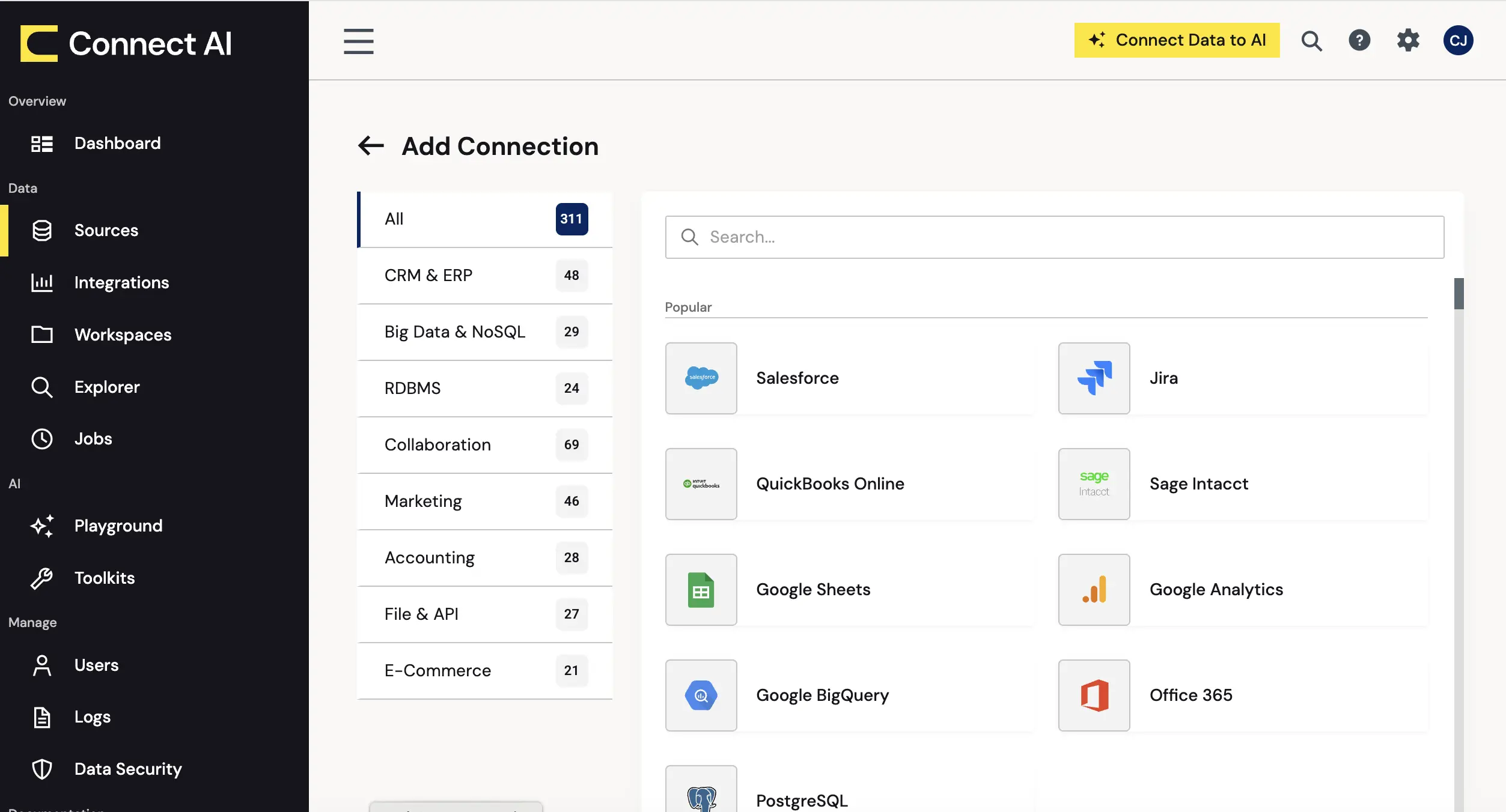Screen dimensions: 1506x812
Task: Click the Connect AI logo
Action: click(126, 43)
